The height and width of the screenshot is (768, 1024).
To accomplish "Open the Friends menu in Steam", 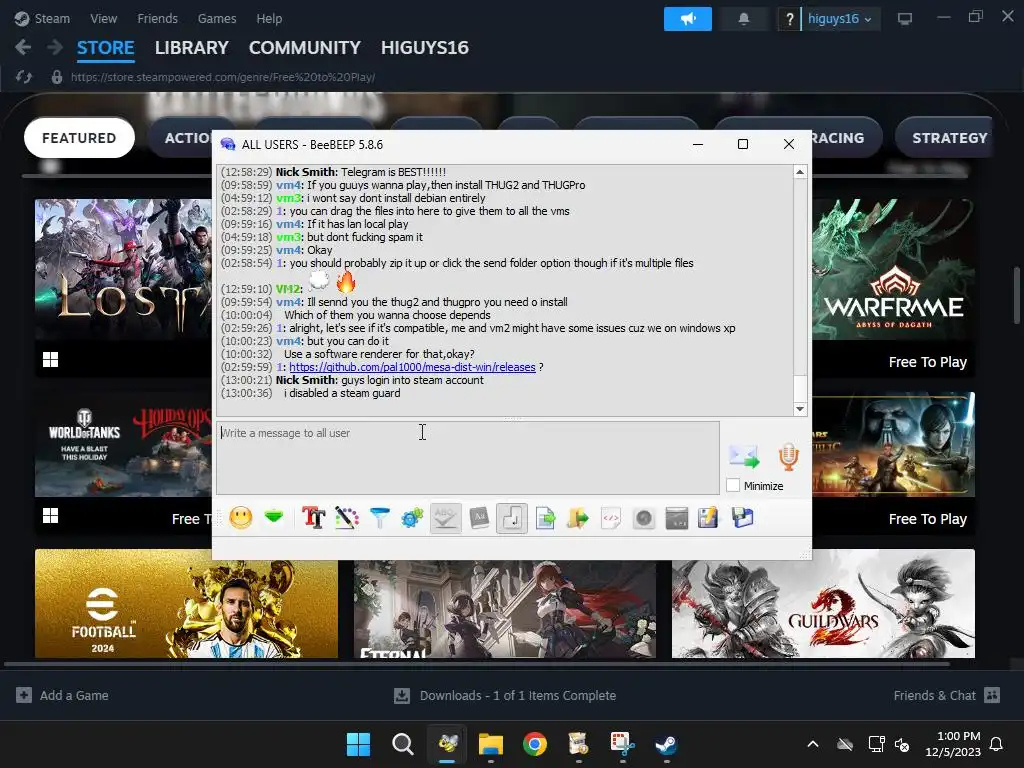I will pyautogui.click(x=157, y=18).
